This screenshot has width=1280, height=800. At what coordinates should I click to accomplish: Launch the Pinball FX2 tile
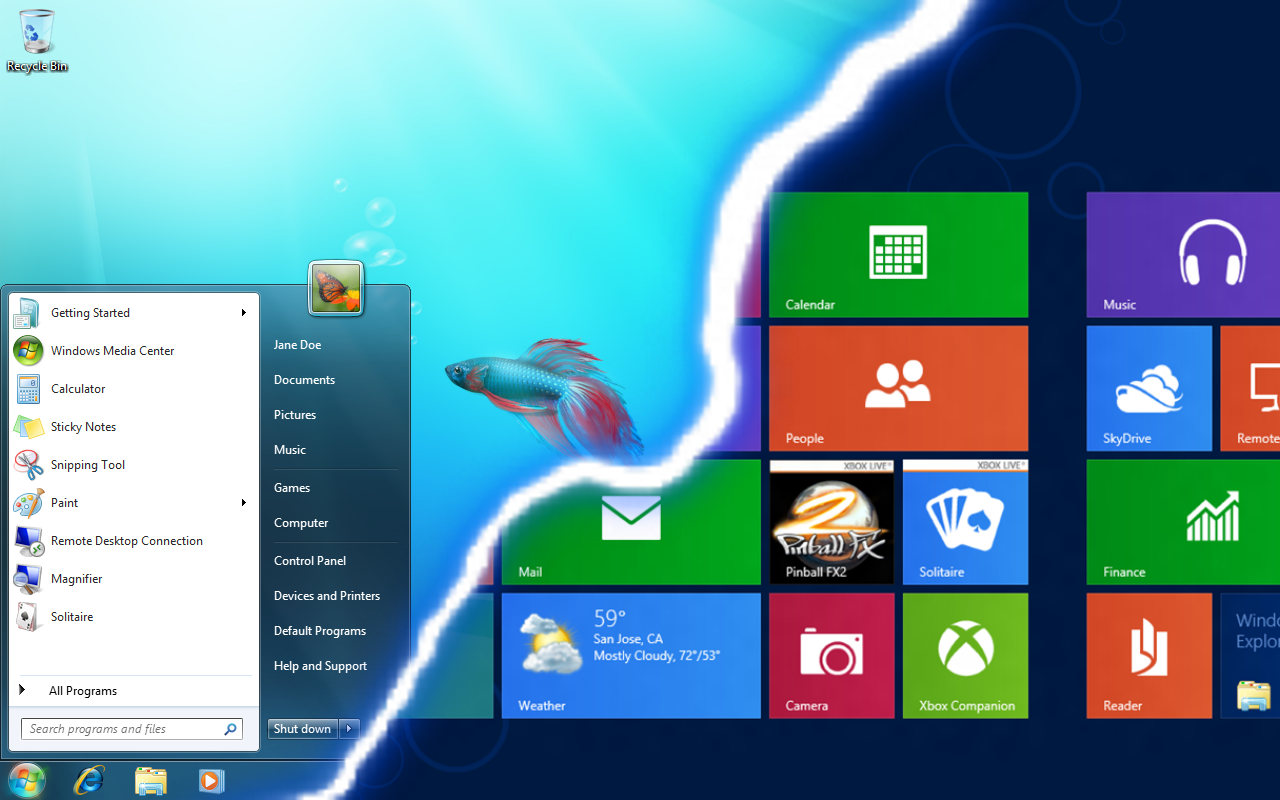coord(831,522)
